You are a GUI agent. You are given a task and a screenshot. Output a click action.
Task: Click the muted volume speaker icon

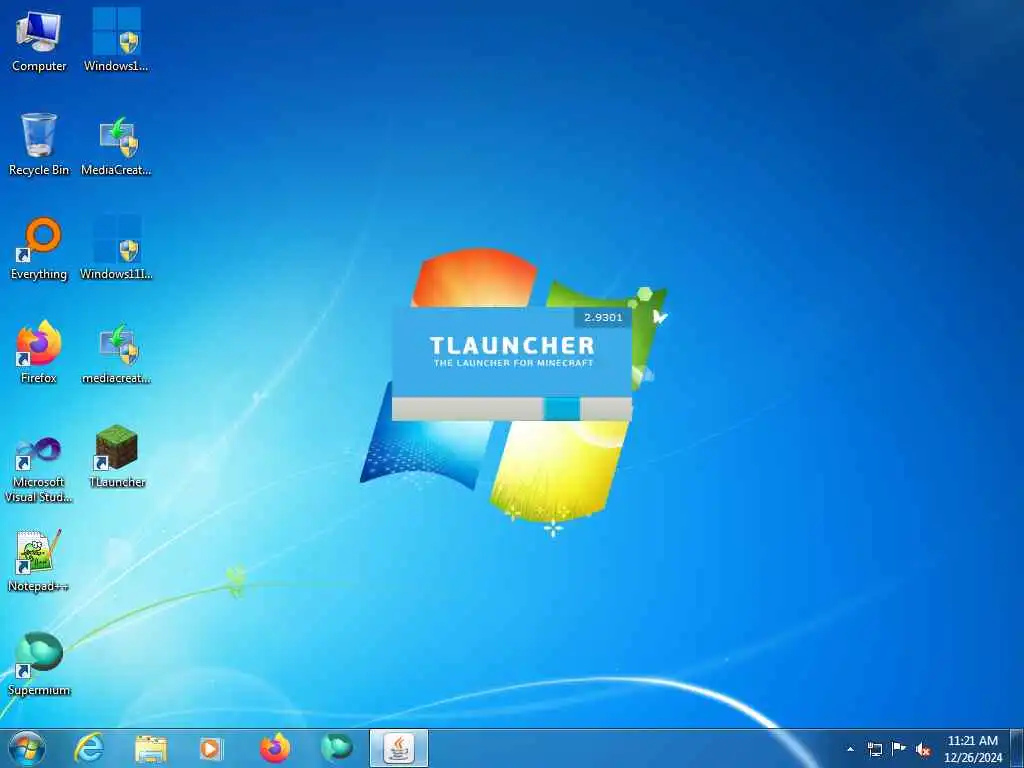(923, 749)
